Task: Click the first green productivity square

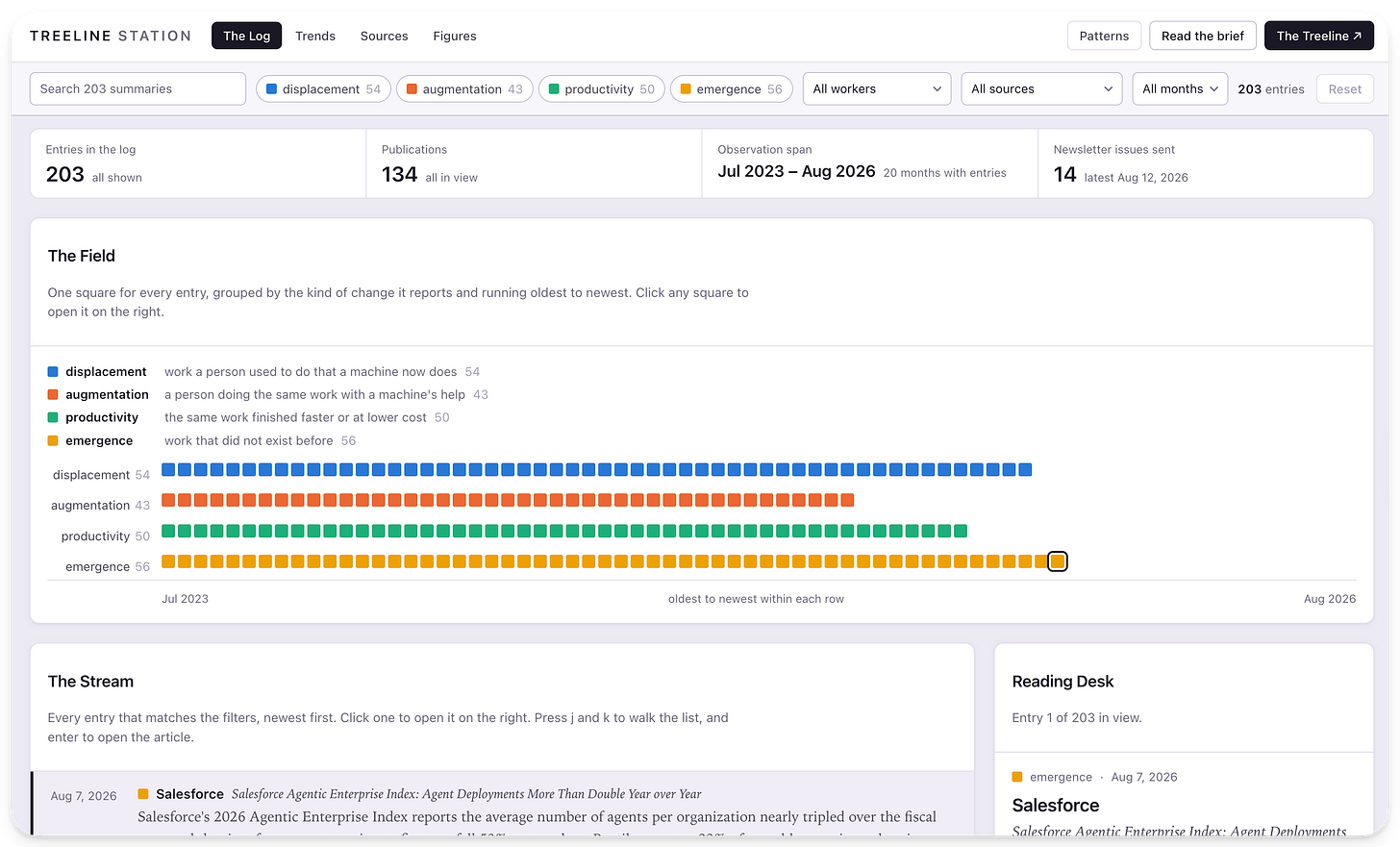Action: (168, 531)
